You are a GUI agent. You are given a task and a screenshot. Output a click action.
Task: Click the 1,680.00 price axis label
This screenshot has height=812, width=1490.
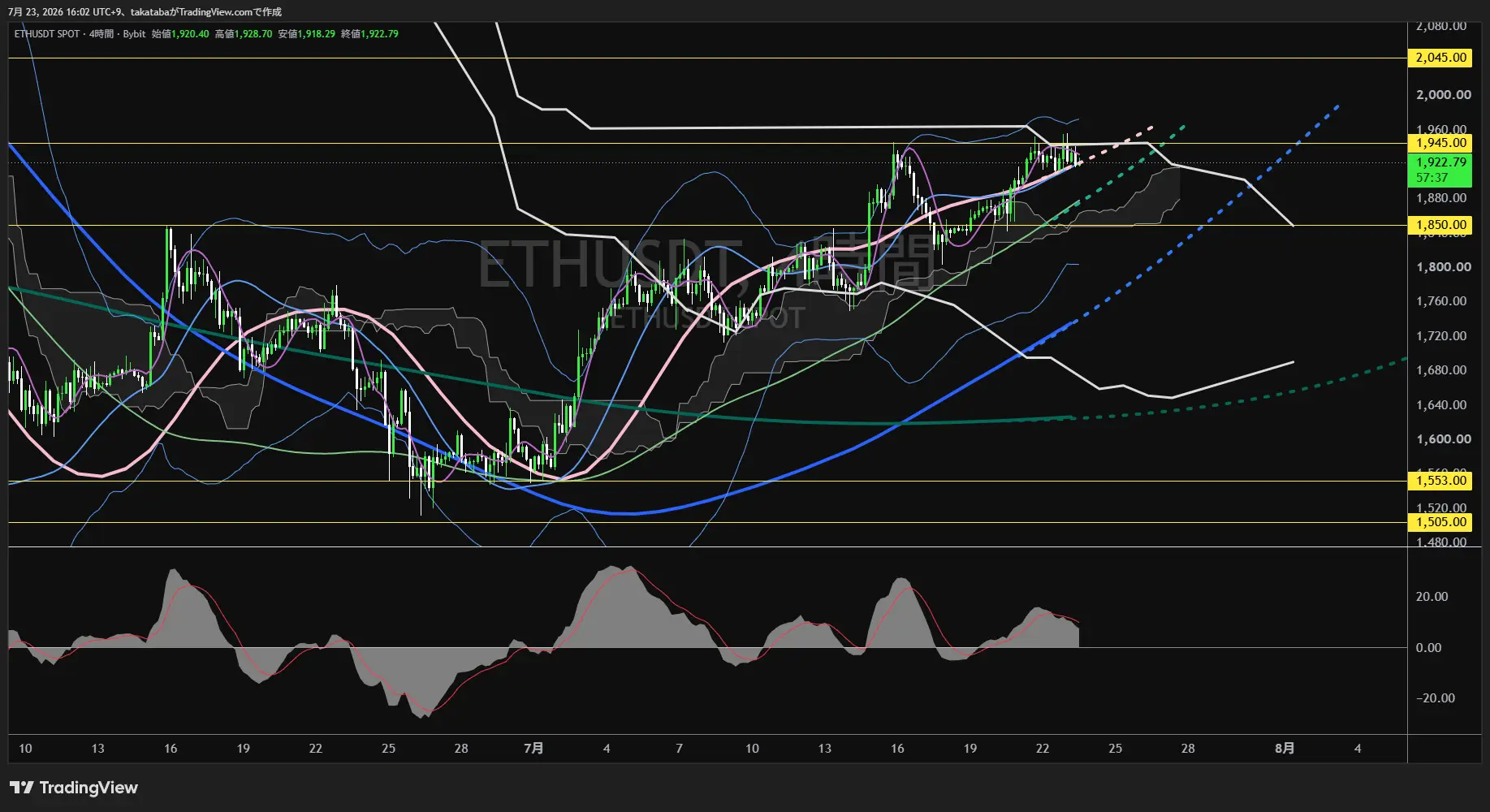coord(1441,370)
